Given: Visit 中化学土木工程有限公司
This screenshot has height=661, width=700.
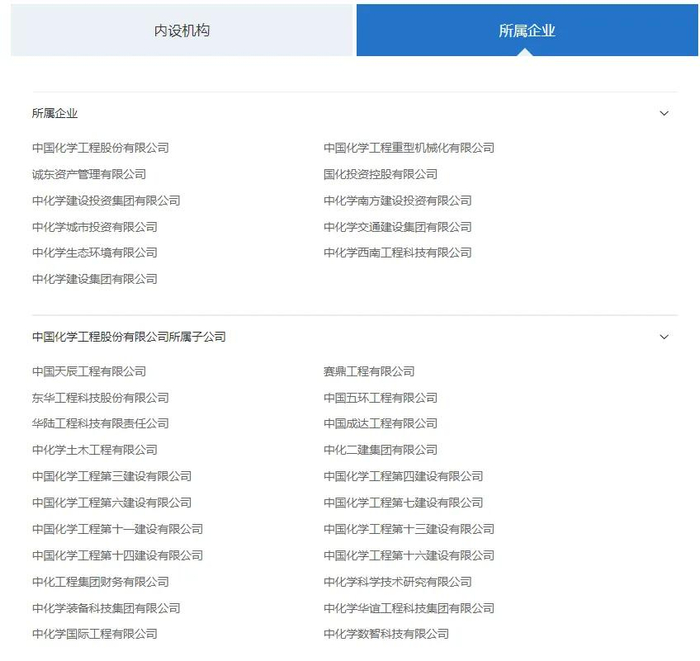Looking at the screenshot, I should point(95,450).
